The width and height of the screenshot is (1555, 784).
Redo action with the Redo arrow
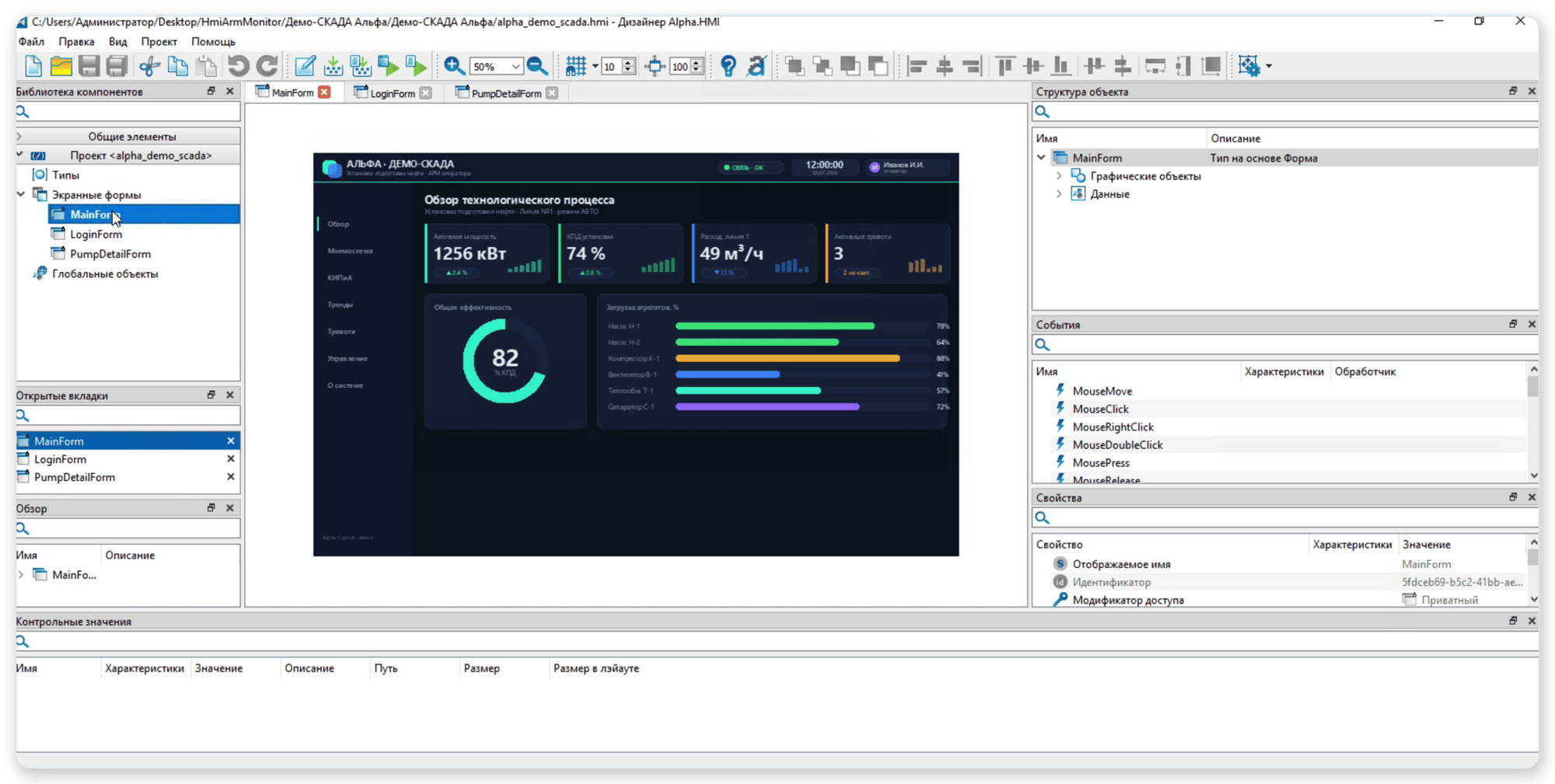pyautogui.click(x=267, y=66)
